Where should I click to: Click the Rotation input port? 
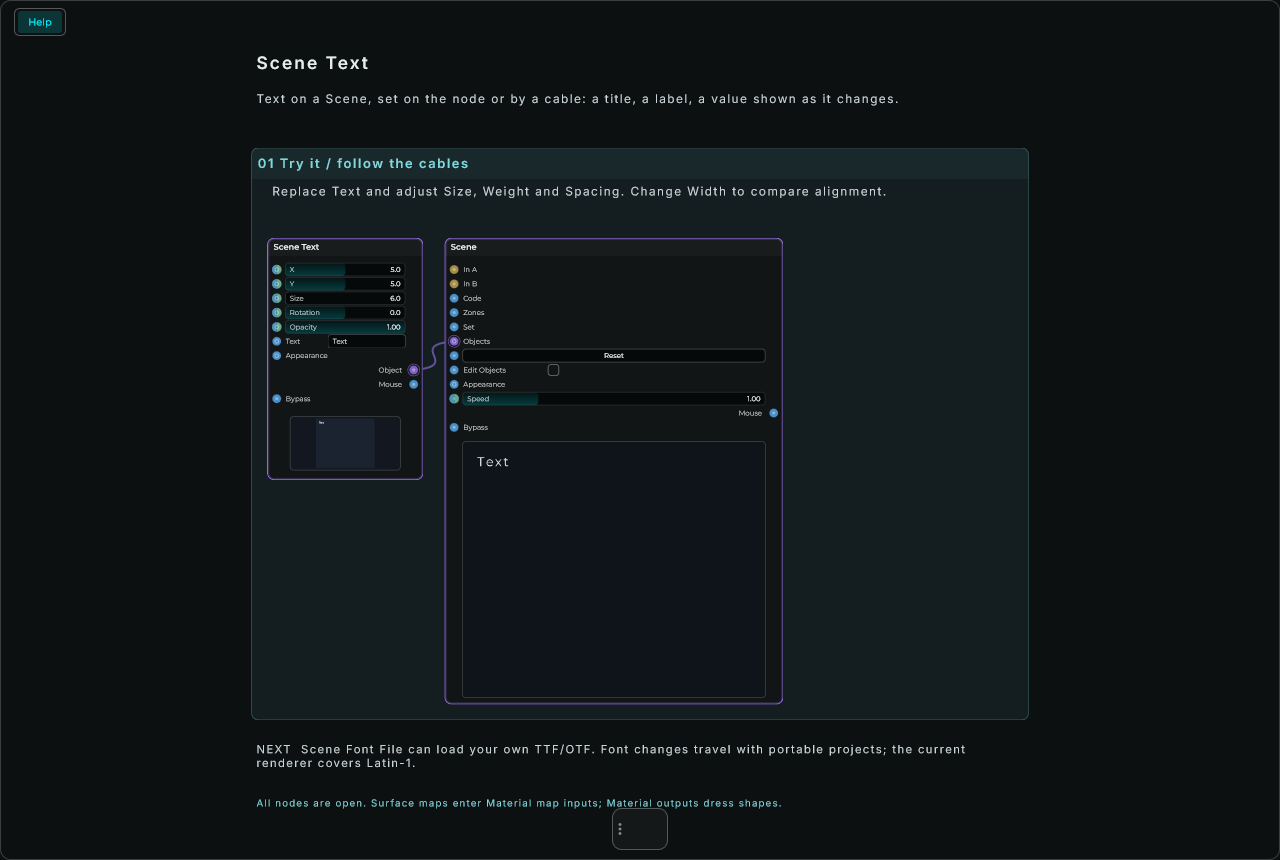(x=277, y=313)
